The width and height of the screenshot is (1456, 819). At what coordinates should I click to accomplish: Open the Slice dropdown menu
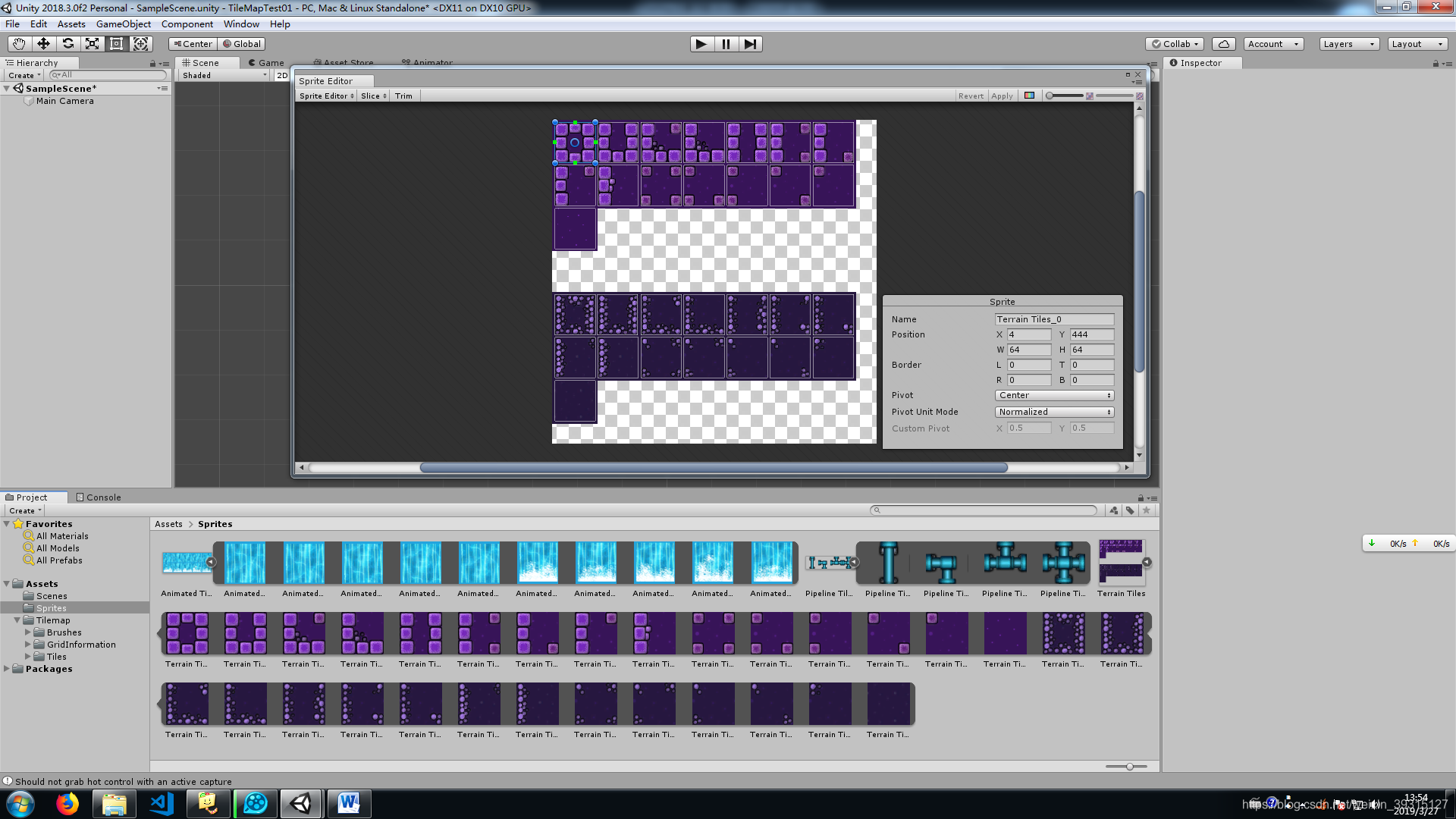[373, 96]
